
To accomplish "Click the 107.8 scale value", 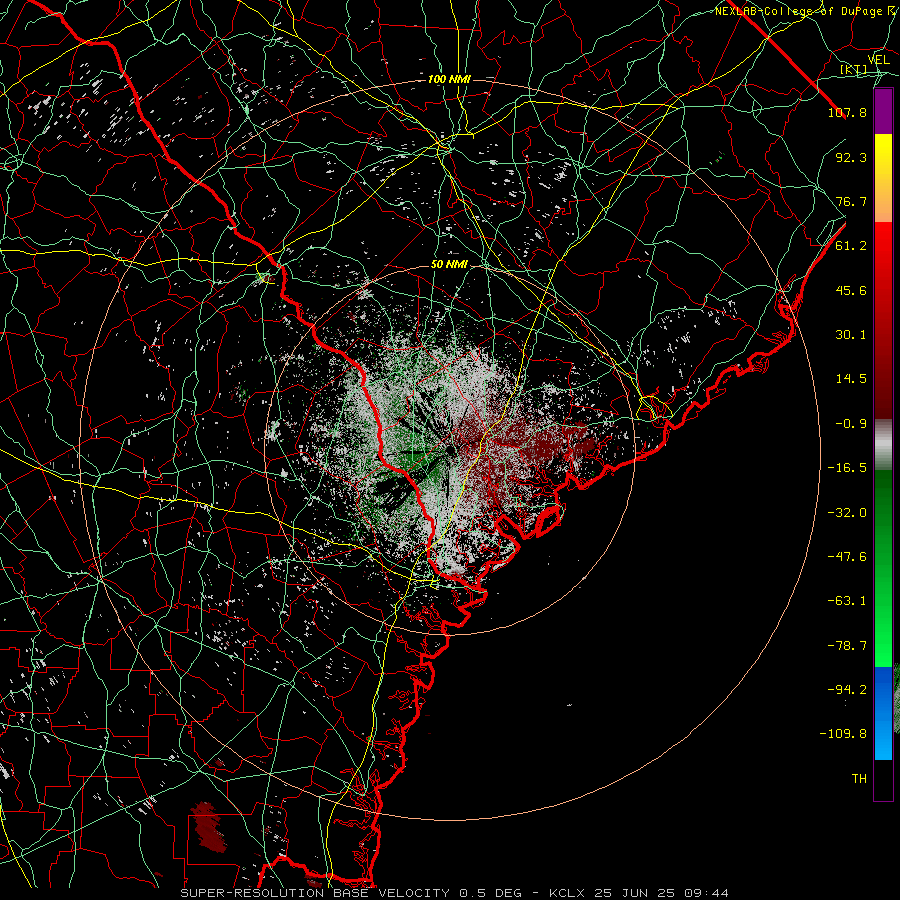I will pyautogui.click(x=847, y=112).
